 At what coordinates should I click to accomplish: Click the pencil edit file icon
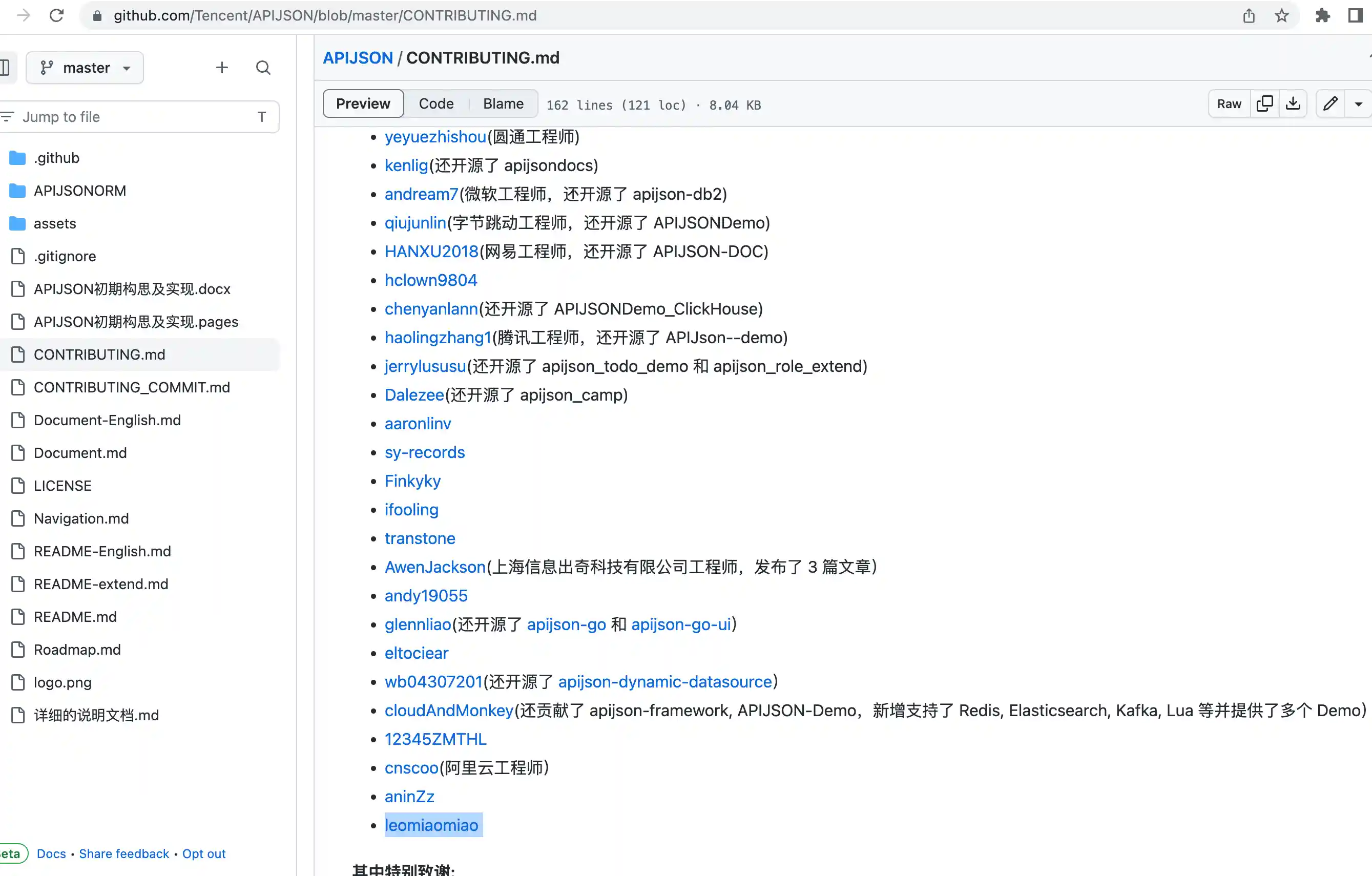coord(1331,103)
